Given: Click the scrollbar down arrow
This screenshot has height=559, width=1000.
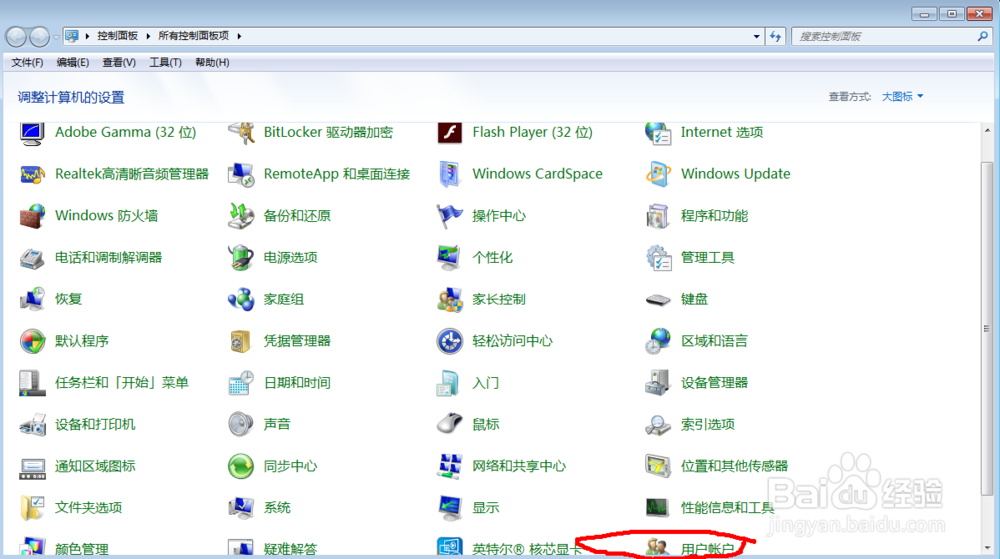Looking at the screenshot, I should 987,548.
